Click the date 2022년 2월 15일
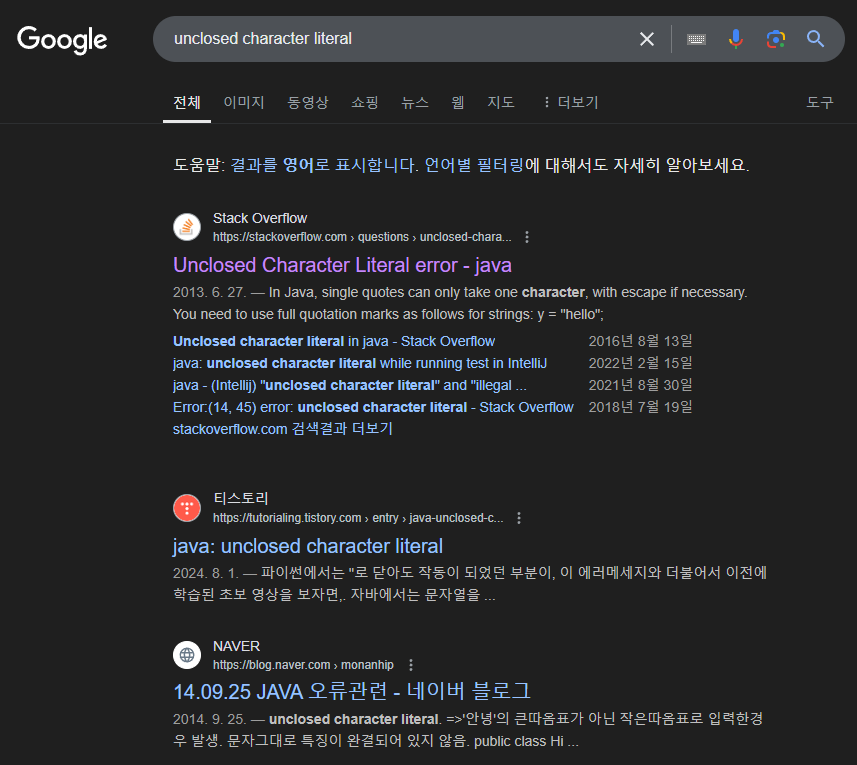Image resolution: width=857 pixels, height=765 pixels. pyautogui.click(x=640, y=363)
